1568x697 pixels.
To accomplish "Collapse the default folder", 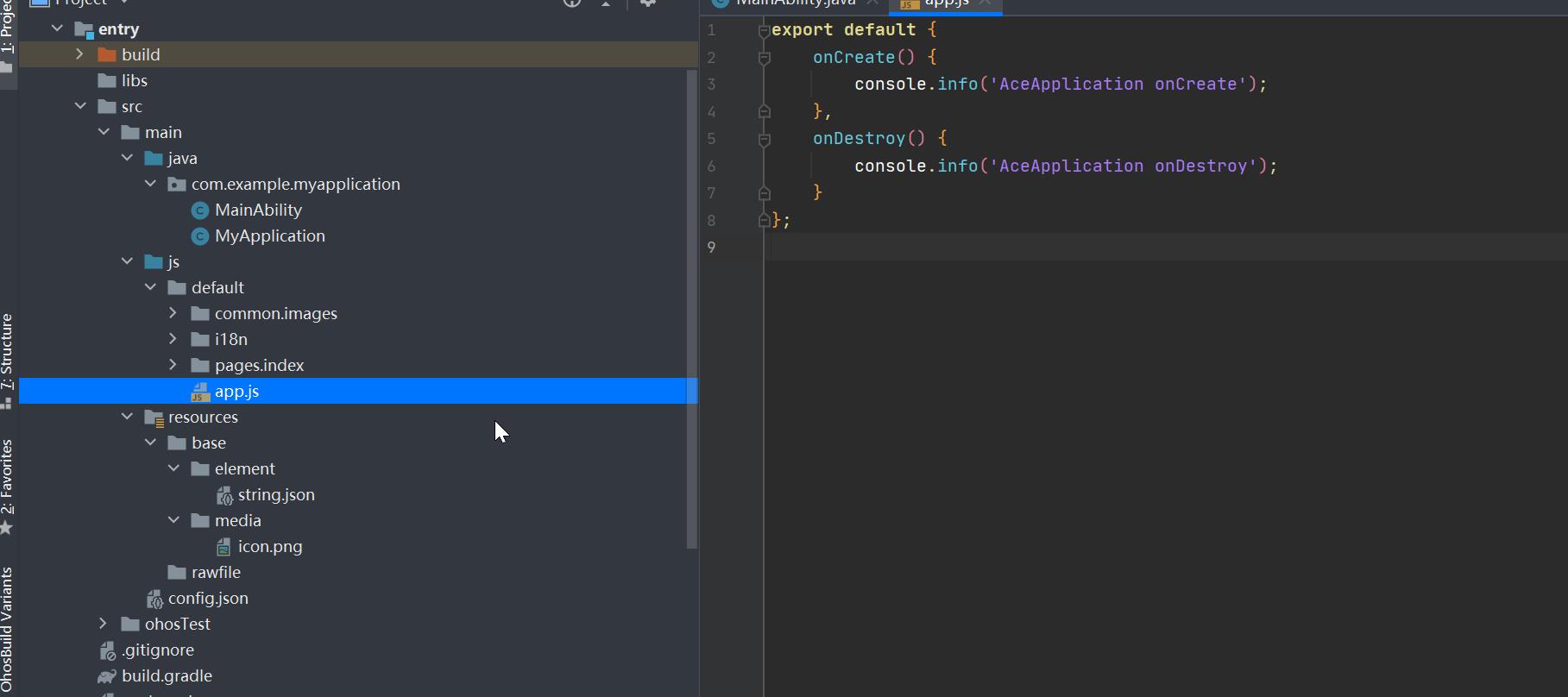I will (150, 287).
